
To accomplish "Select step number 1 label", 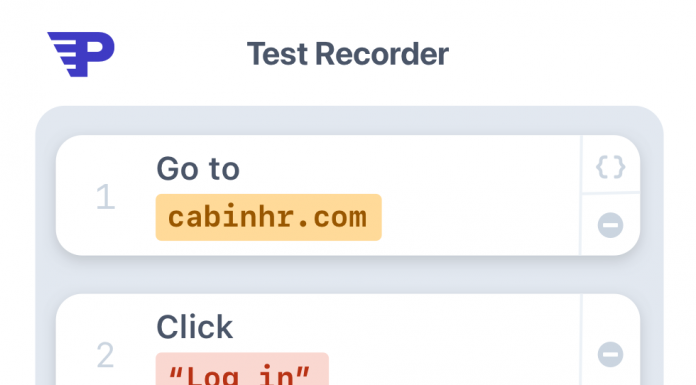I will pyautogui.click(x=106, y=196).
